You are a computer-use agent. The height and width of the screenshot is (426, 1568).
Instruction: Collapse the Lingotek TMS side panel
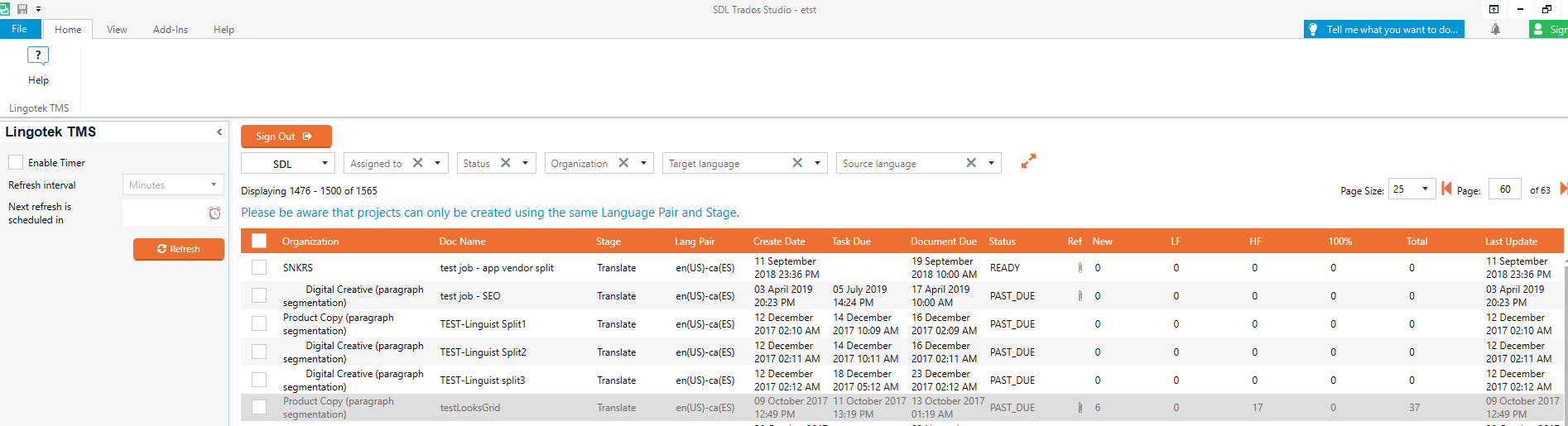[x=219, y=132]
